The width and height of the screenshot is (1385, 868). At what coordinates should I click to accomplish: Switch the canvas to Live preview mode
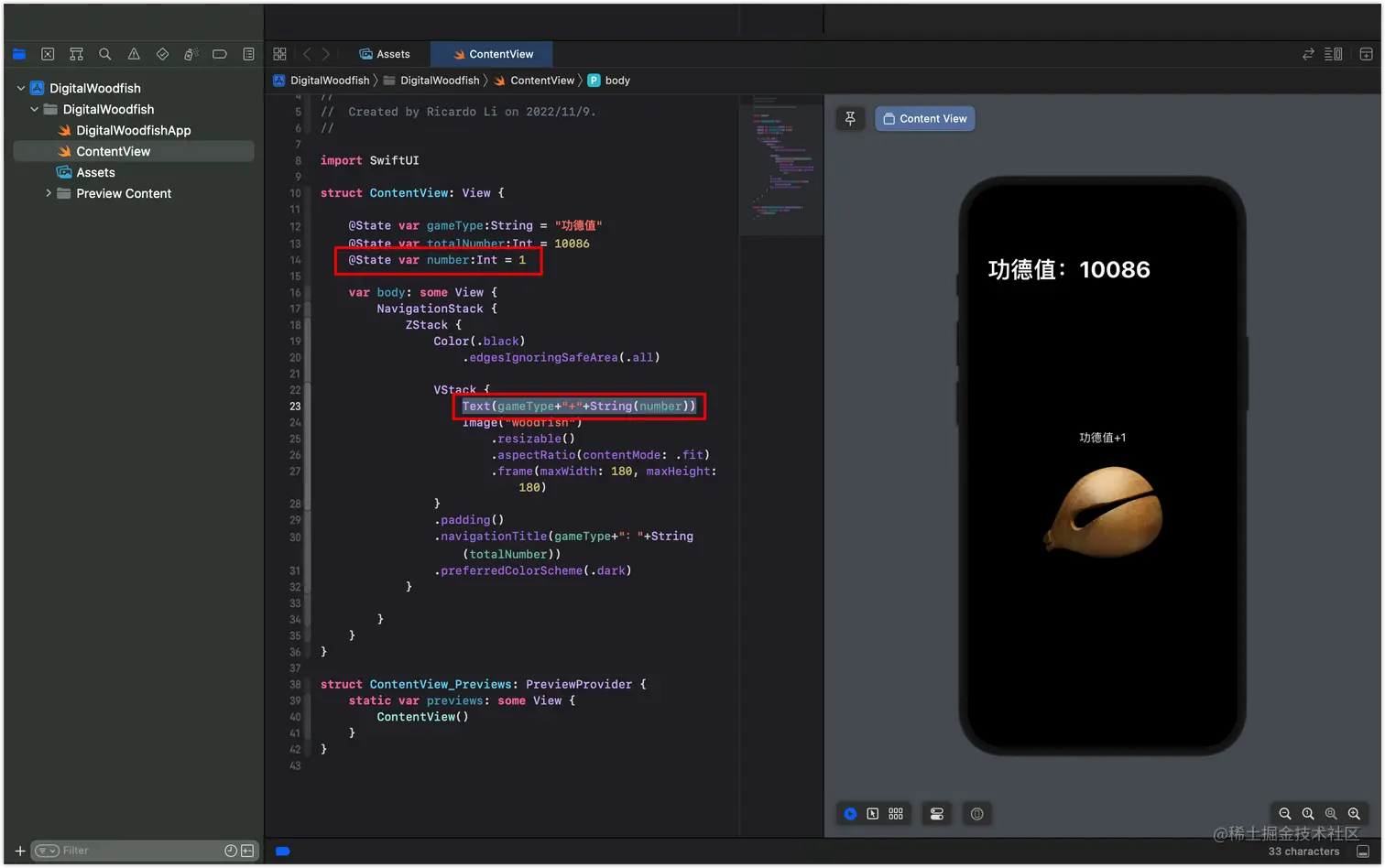[x=850, y=814]
